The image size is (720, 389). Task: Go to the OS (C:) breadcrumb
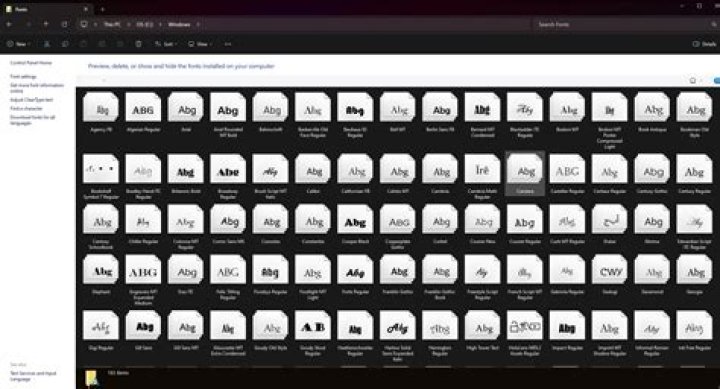click(145, 24)
